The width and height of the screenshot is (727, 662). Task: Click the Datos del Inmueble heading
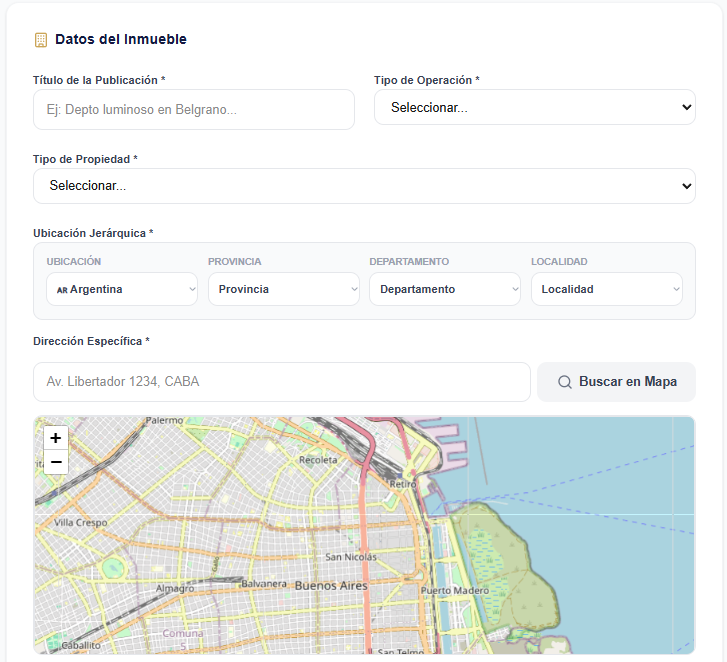pyautogui.click(x=121, y=39)
